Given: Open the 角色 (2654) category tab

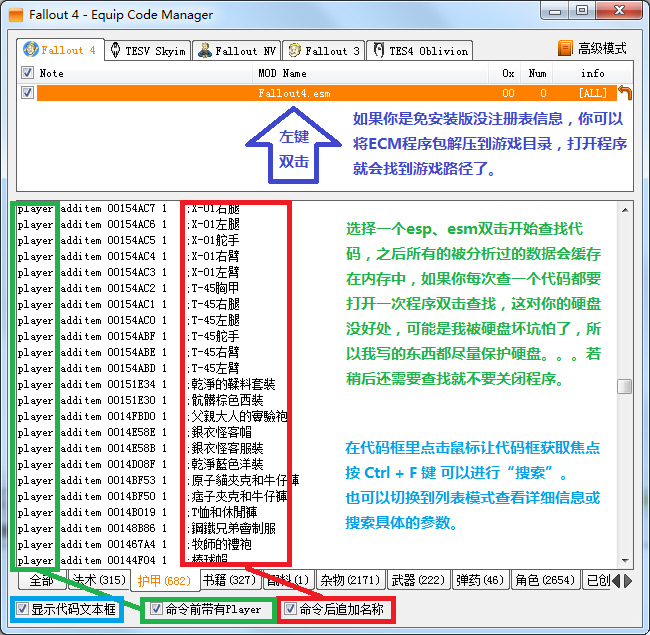Looking at the screenshot, I should [x=545, y=580].
